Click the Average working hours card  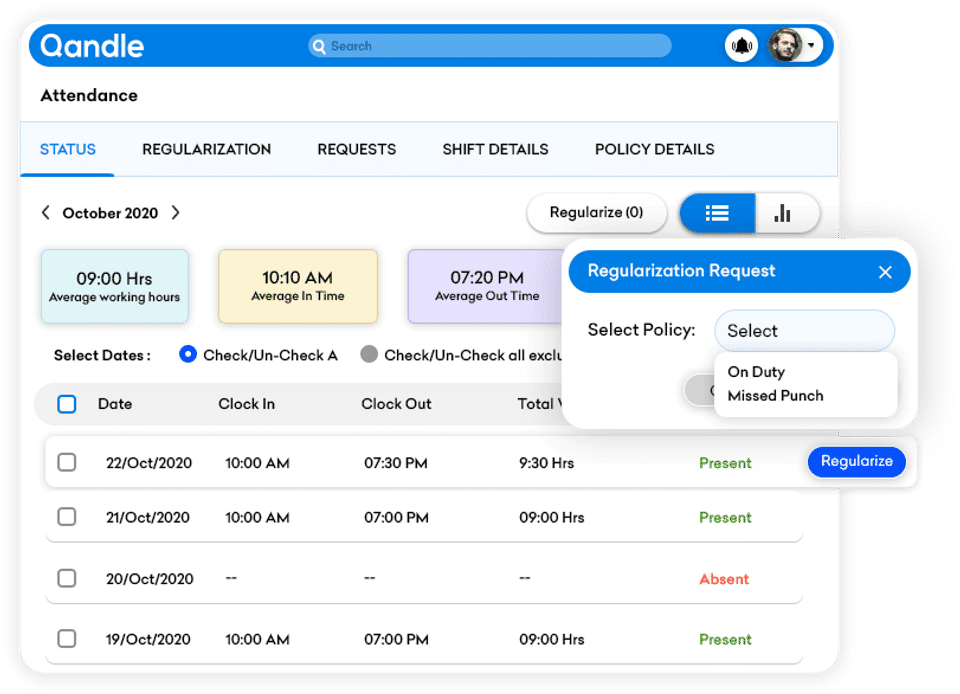point(114,286)
